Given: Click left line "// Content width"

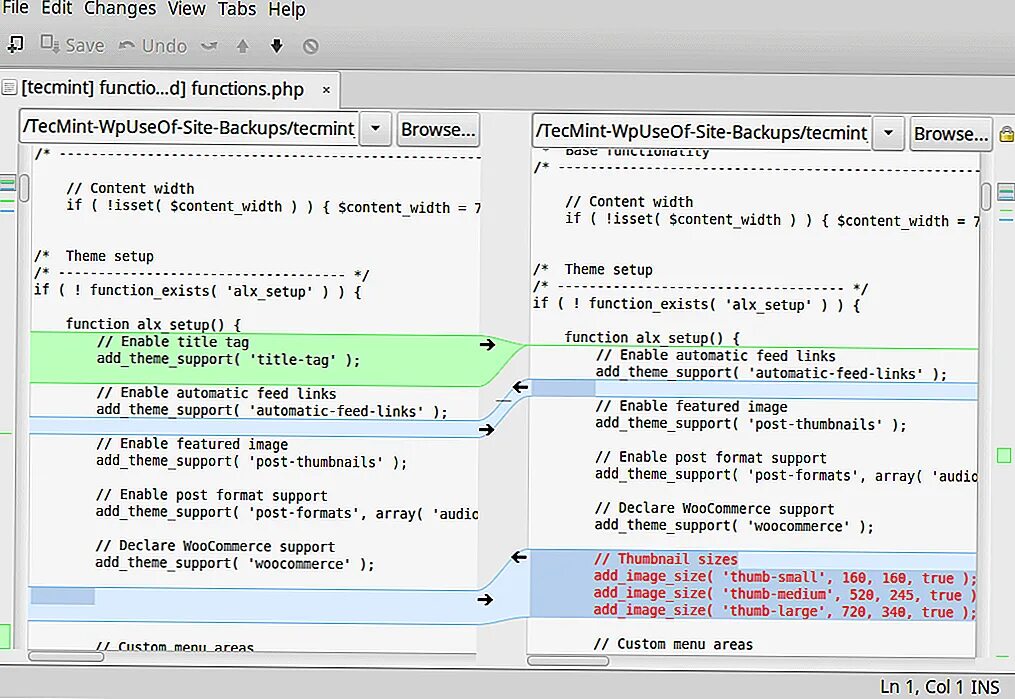Looking at the screenshot, I should (130, 188).
